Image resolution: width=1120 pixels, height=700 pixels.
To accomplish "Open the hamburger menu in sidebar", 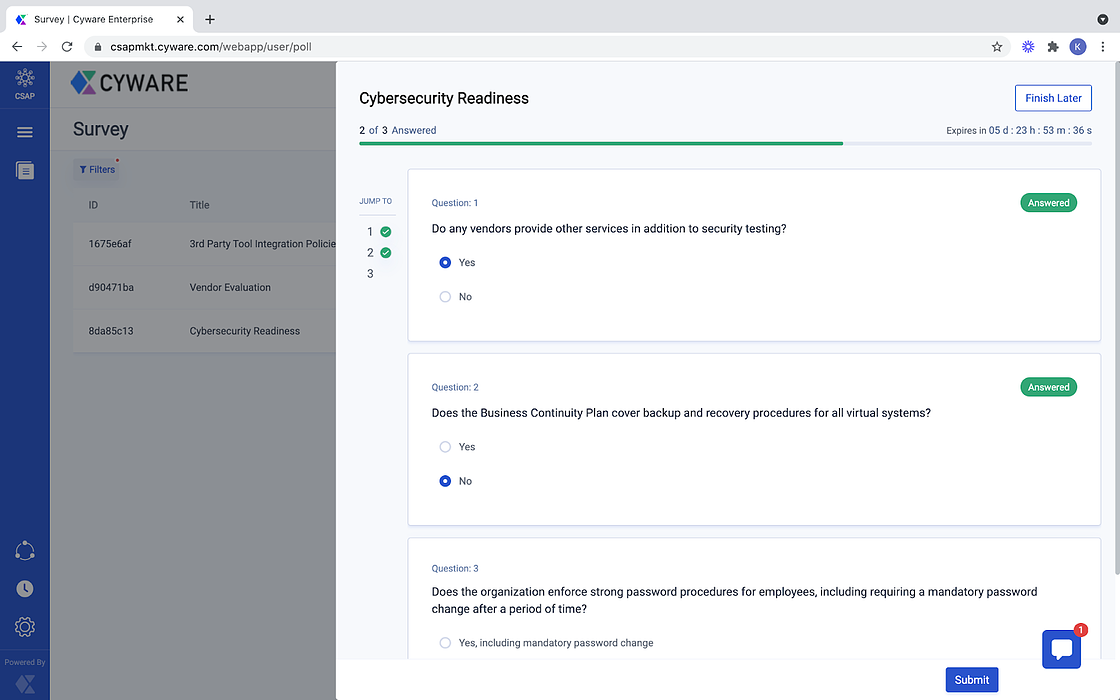I will pyautogui.click(x=25, y=132).
